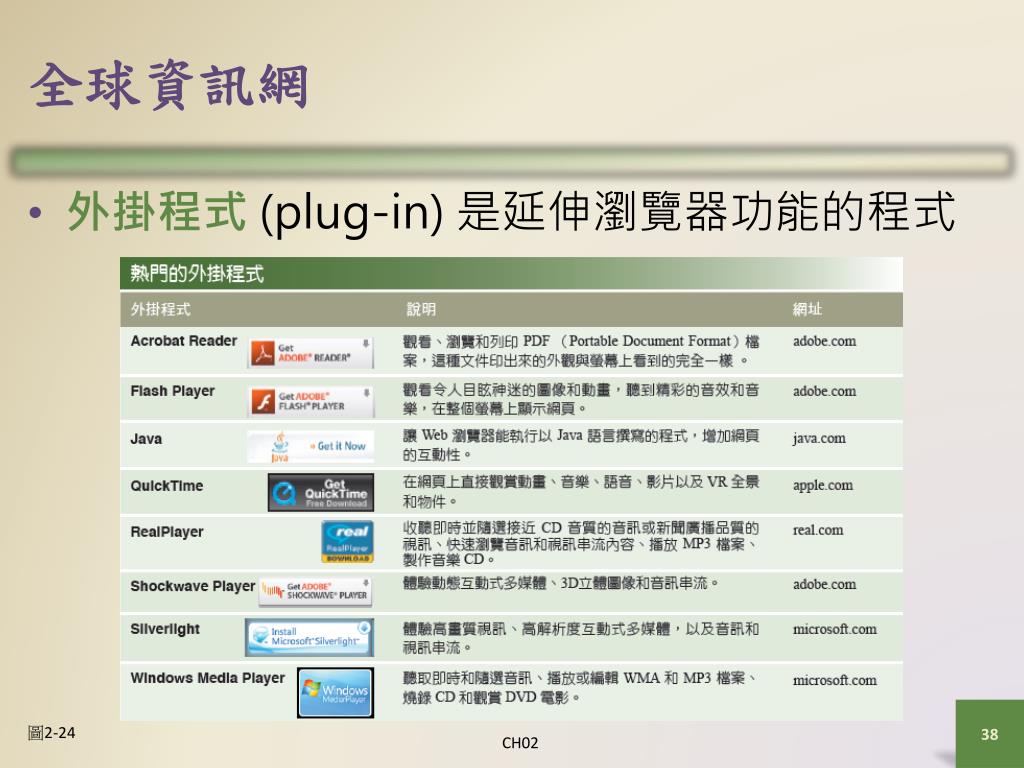The height and width of the screenshot is (768, 1024).
Task: Select the RealPlayer plug-in name
Action: [167, 532]
